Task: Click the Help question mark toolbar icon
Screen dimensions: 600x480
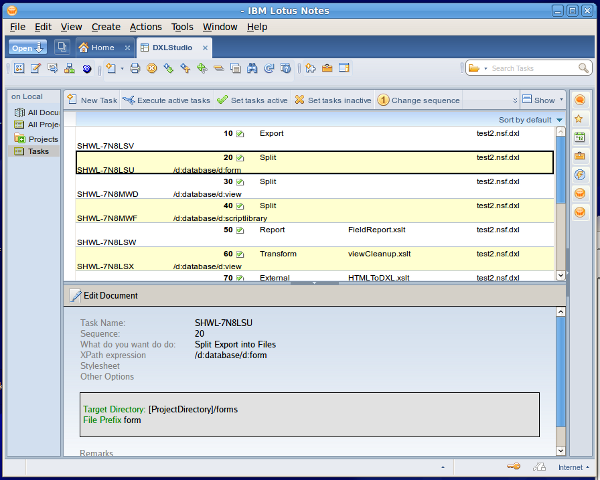Action: click(285, 69)
